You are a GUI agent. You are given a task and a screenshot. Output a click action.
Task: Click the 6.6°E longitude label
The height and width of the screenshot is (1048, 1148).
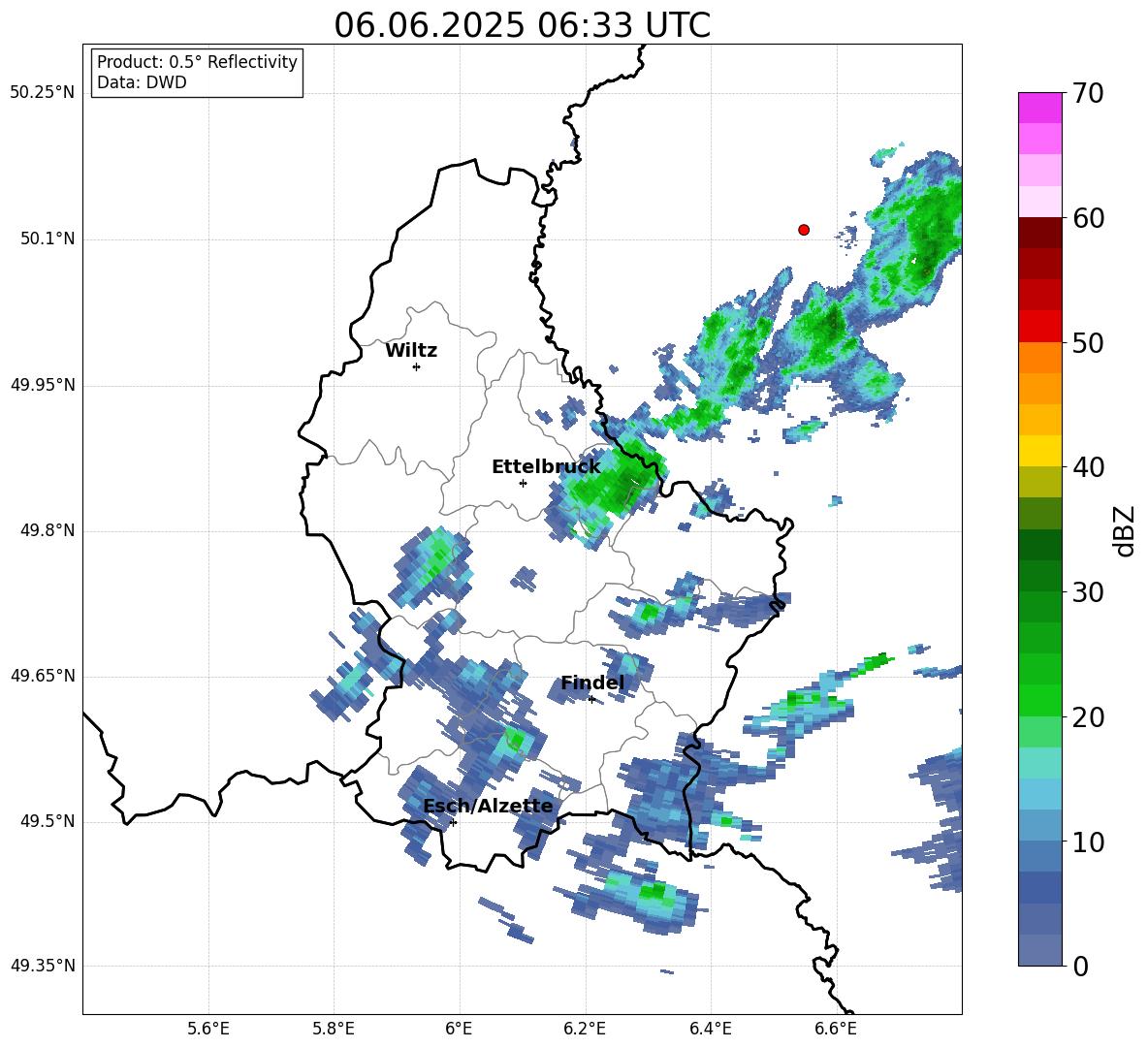[x=836, y=1029]
